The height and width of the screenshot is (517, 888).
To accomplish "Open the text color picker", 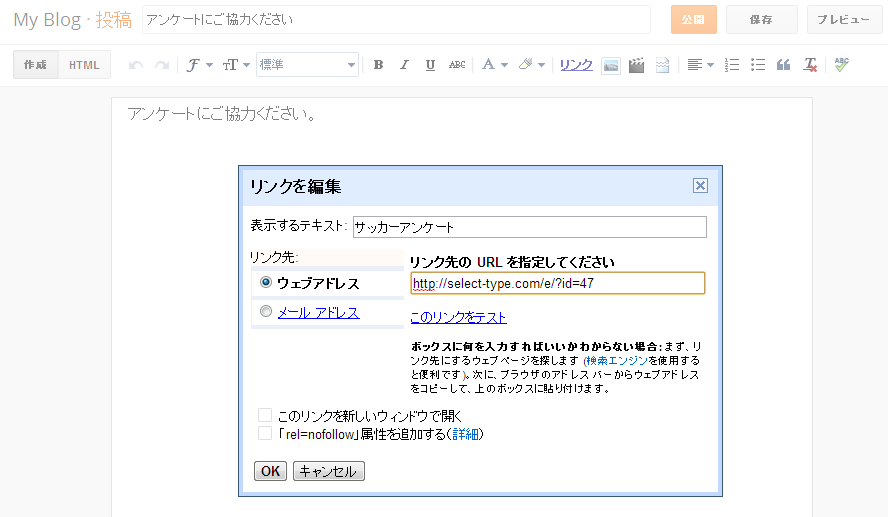I will click(494, 65).
